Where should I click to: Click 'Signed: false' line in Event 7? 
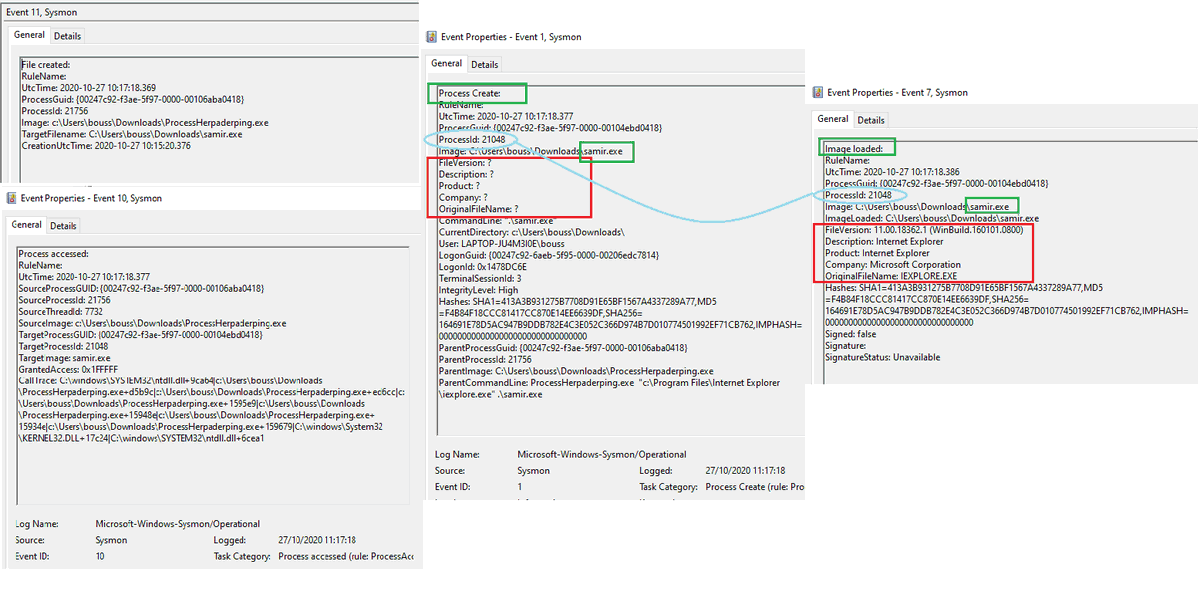[x=850, y=334]
